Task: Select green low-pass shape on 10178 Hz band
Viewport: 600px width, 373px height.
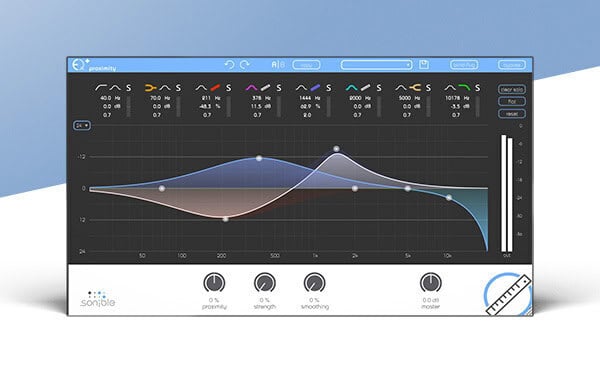Action: tap(464, 88)
